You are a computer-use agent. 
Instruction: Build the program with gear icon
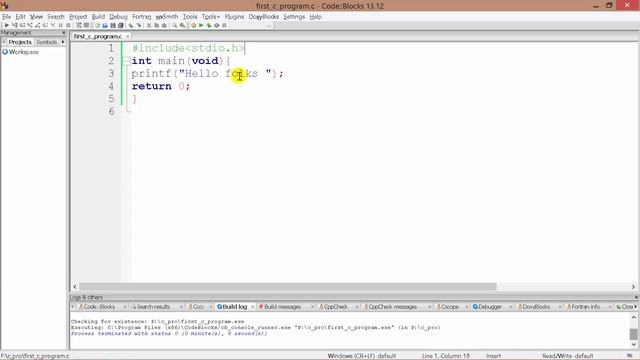[193, 25]
